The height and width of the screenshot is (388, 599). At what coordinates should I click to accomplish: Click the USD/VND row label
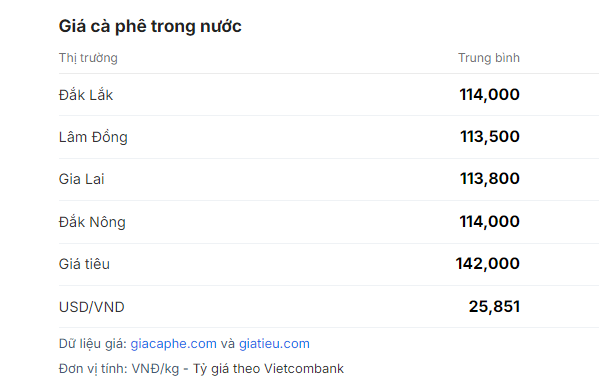[x=92, y=307]
